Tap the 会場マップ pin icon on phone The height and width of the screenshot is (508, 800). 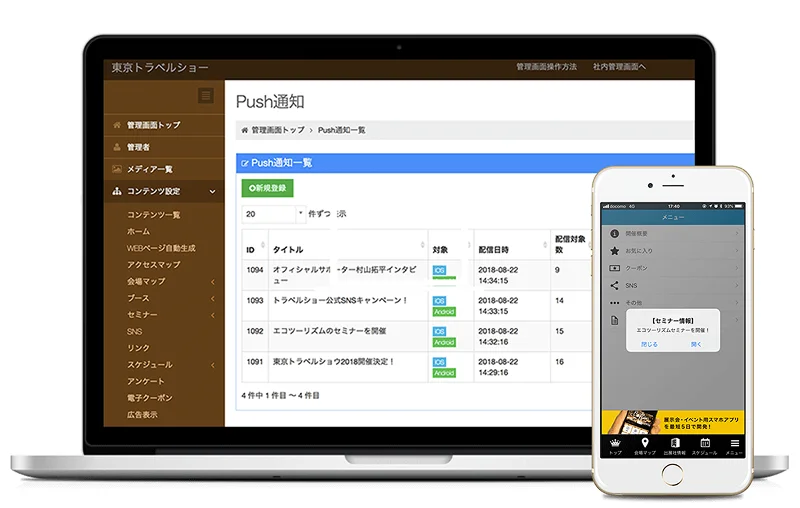[645, 444]
